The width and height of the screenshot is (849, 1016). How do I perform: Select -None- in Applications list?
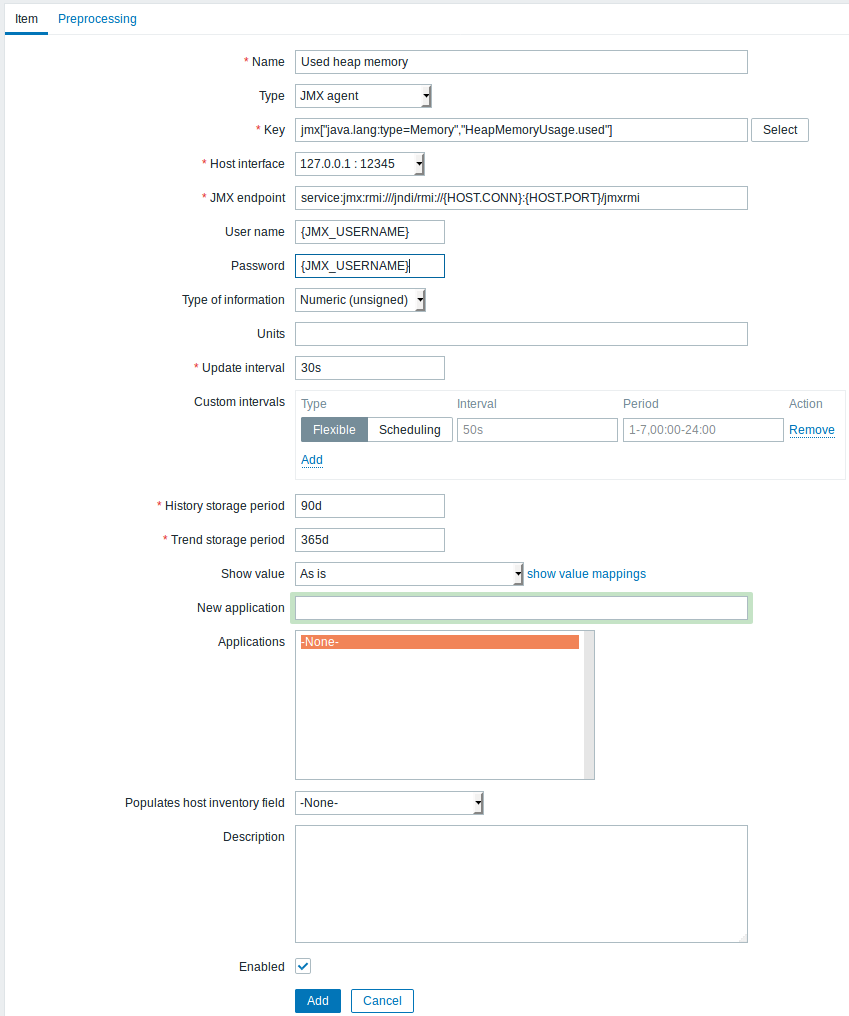[x=439, y=642]
